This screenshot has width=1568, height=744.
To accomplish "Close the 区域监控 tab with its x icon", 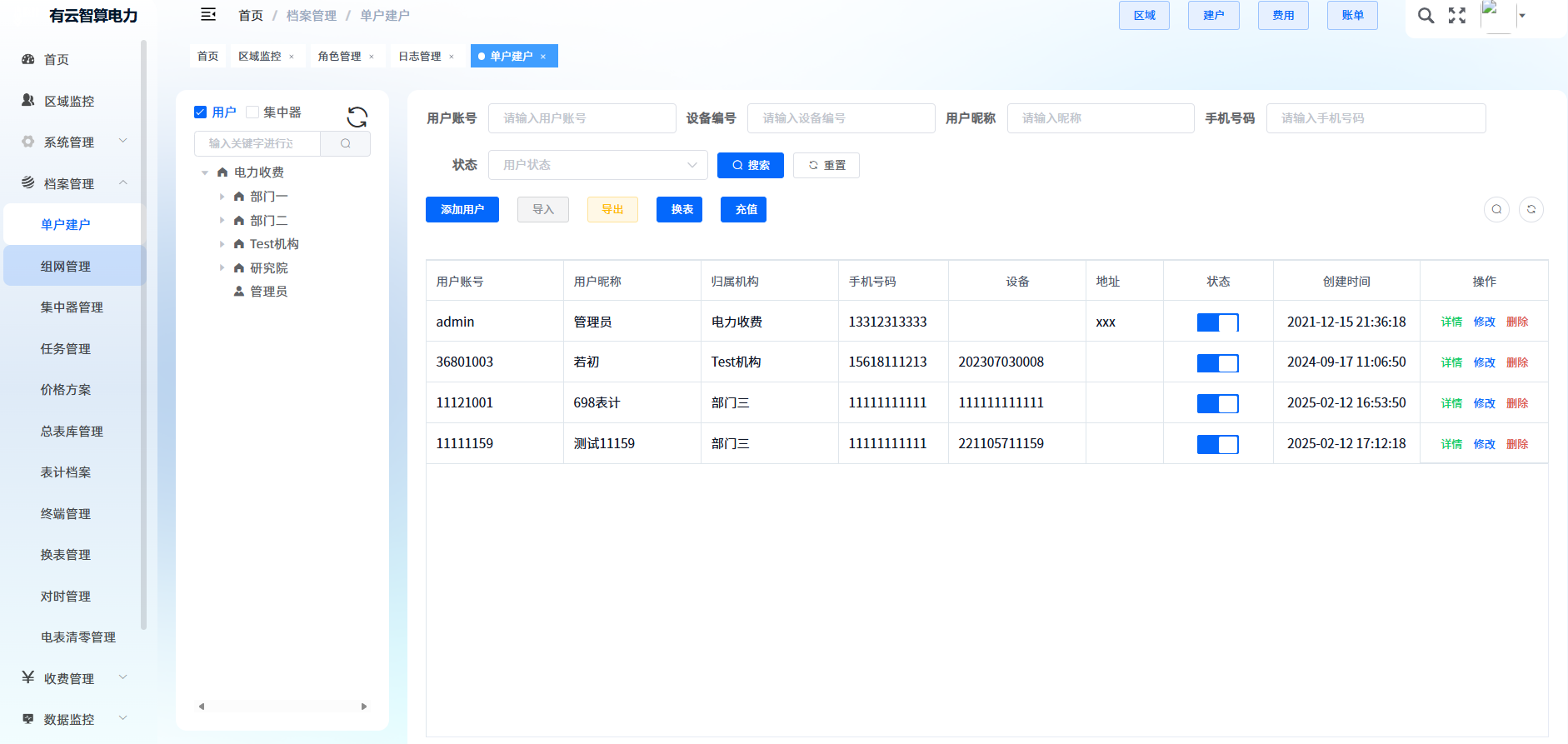I will [292, 57].
